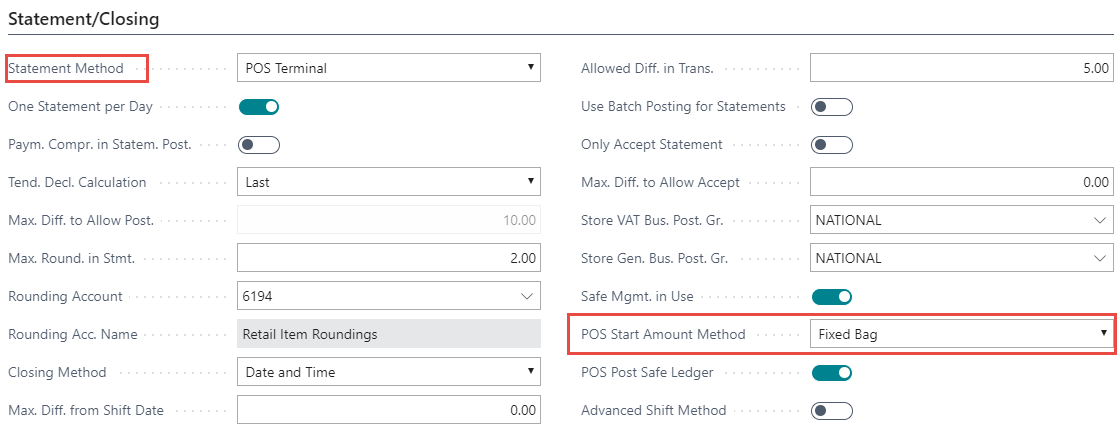Enable Only Accept Statement toggle
Screen dimensions: 1117x436
(832, 144)
